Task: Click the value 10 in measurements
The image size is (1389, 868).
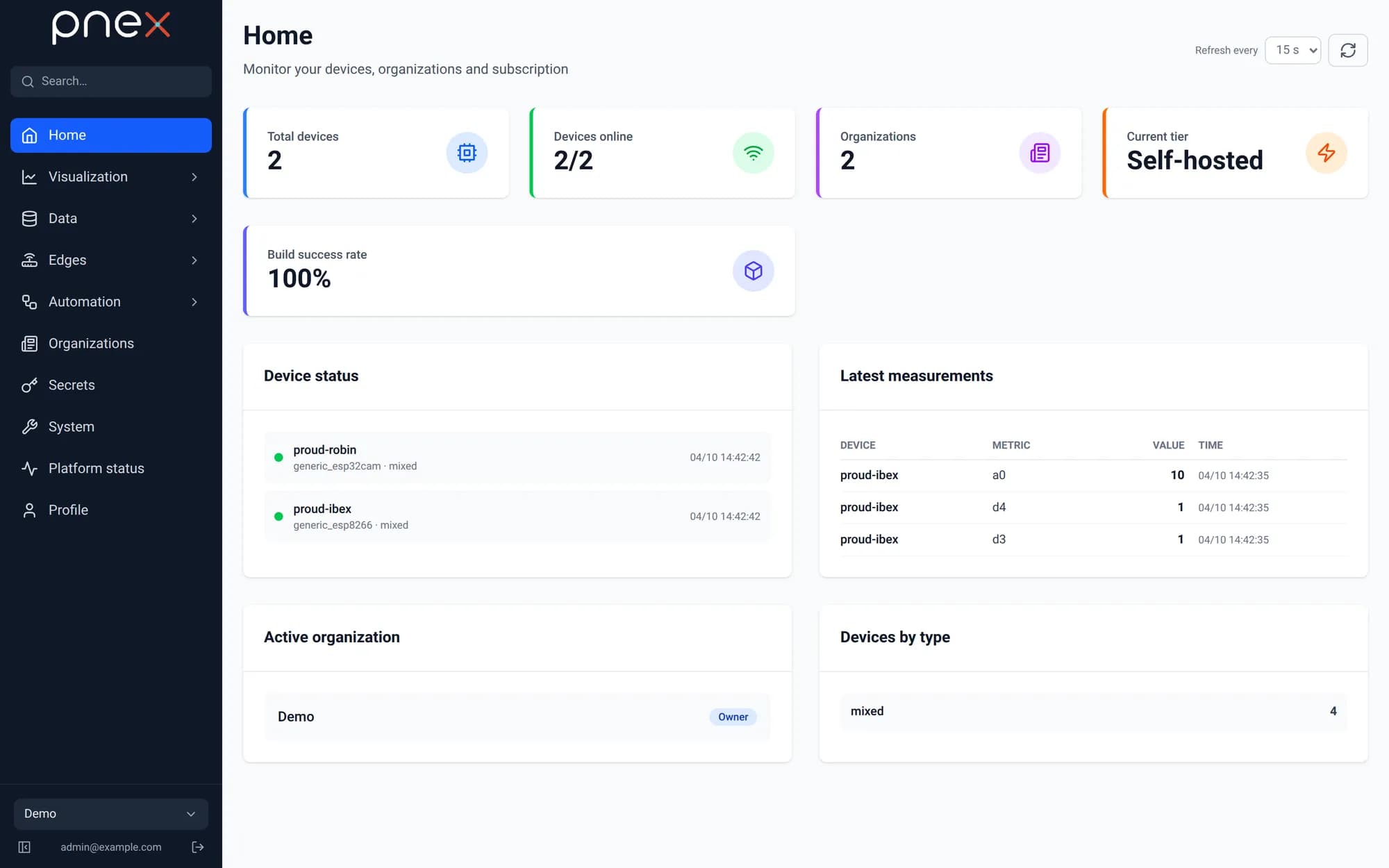Action: pos(1177,476)
